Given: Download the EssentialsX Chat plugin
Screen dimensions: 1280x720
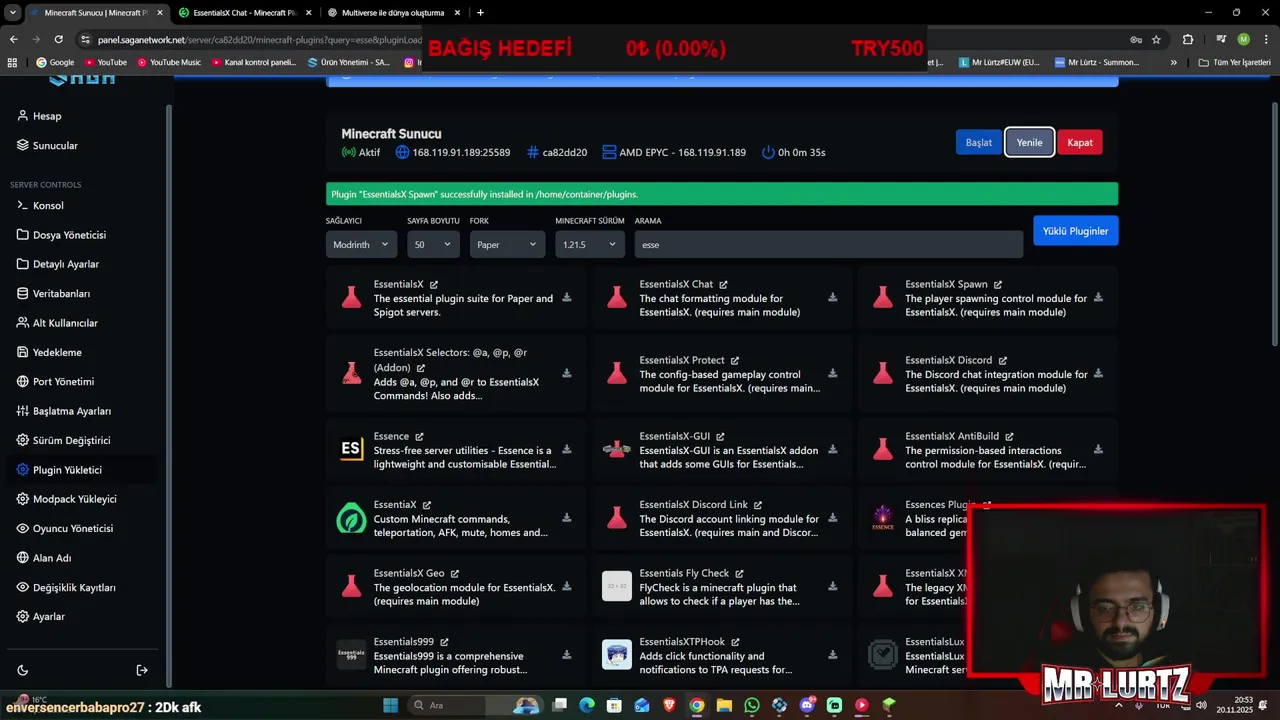Looking at the screenshot, I should pyautogui.click(x=833, y=297).
